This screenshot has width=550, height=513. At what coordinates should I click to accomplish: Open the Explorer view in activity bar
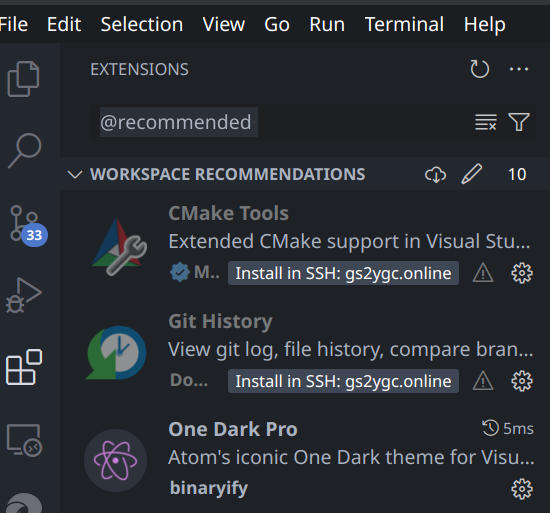click(23, 79)
